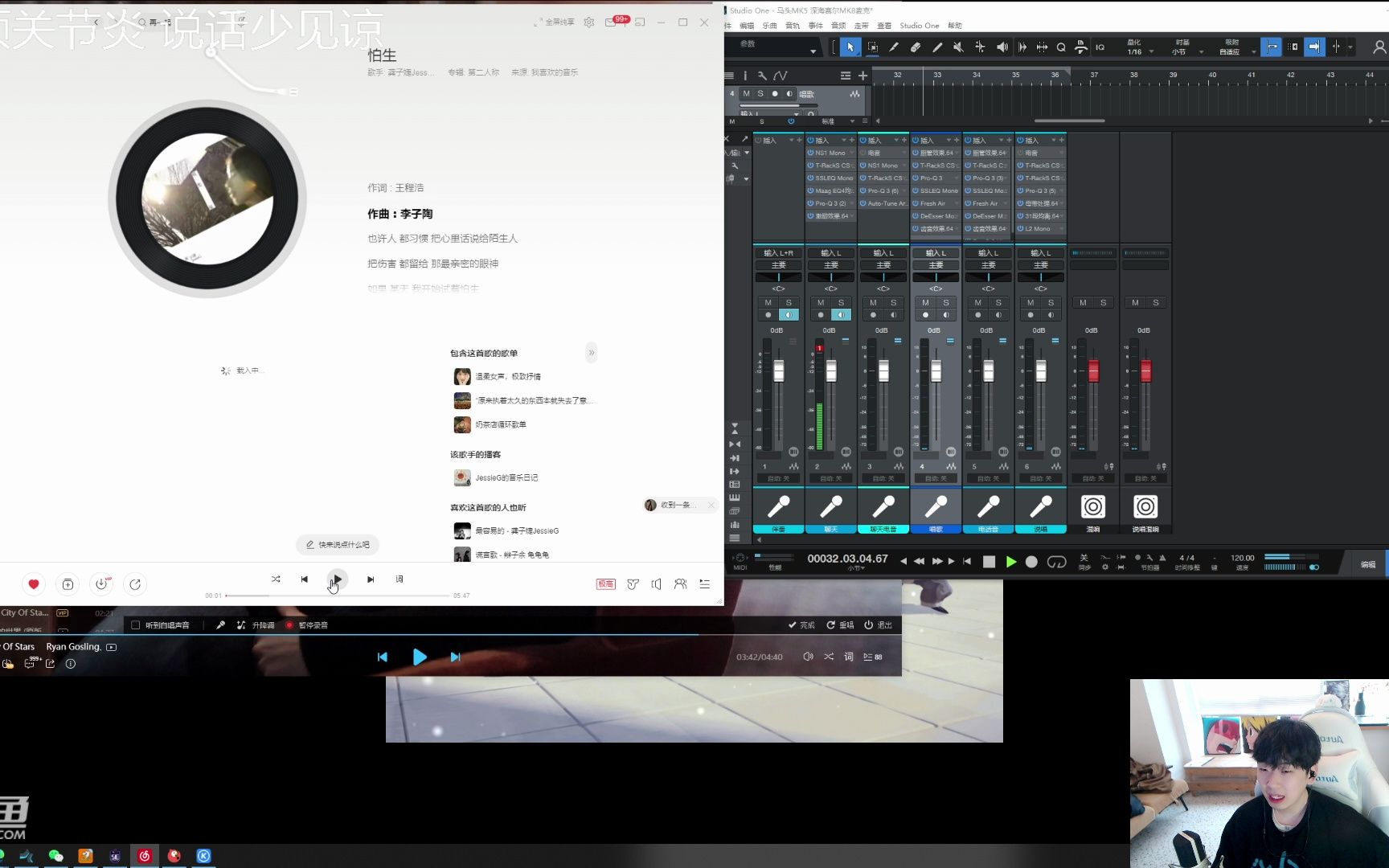Viewport: 1389px width, 868px height.
Task: Expand inserts menu on channel 2 插入
Action: pos(843,141)
